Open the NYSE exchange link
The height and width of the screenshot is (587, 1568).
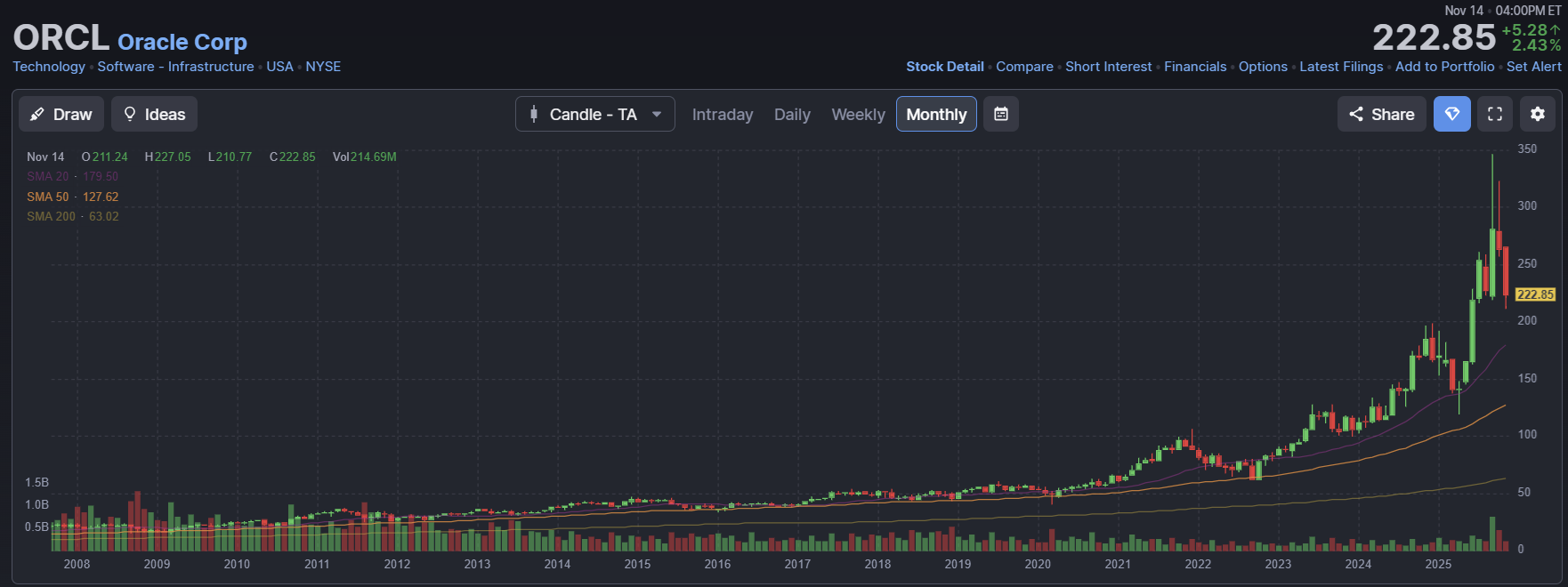point(323,67)
